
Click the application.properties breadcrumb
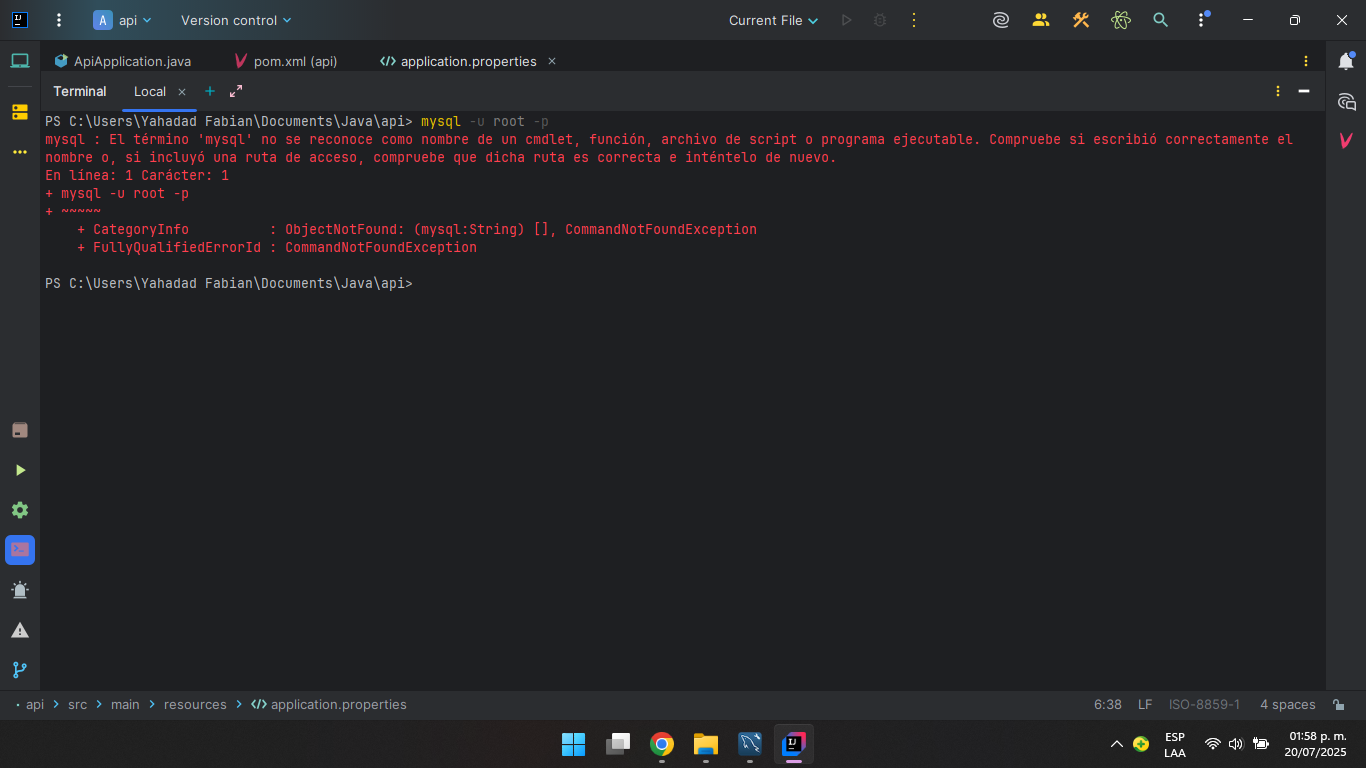(329, 704)
